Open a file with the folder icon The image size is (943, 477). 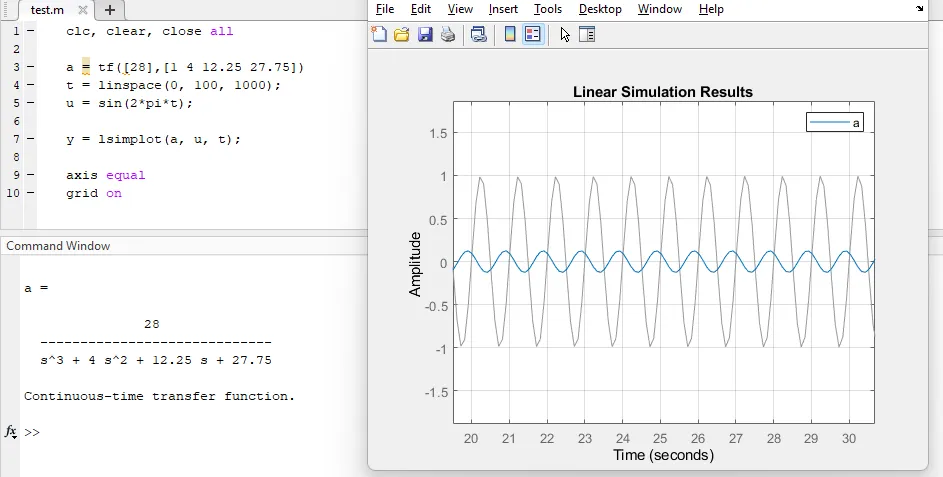coord(402,35)
